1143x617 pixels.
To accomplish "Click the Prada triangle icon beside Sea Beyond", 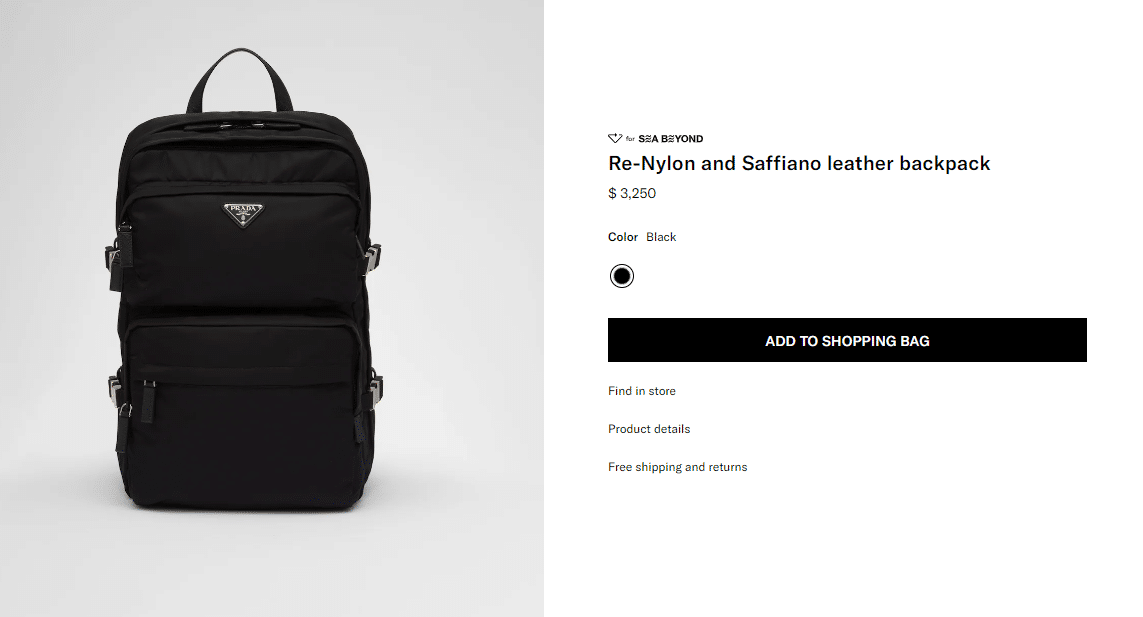I will [615, 139].
